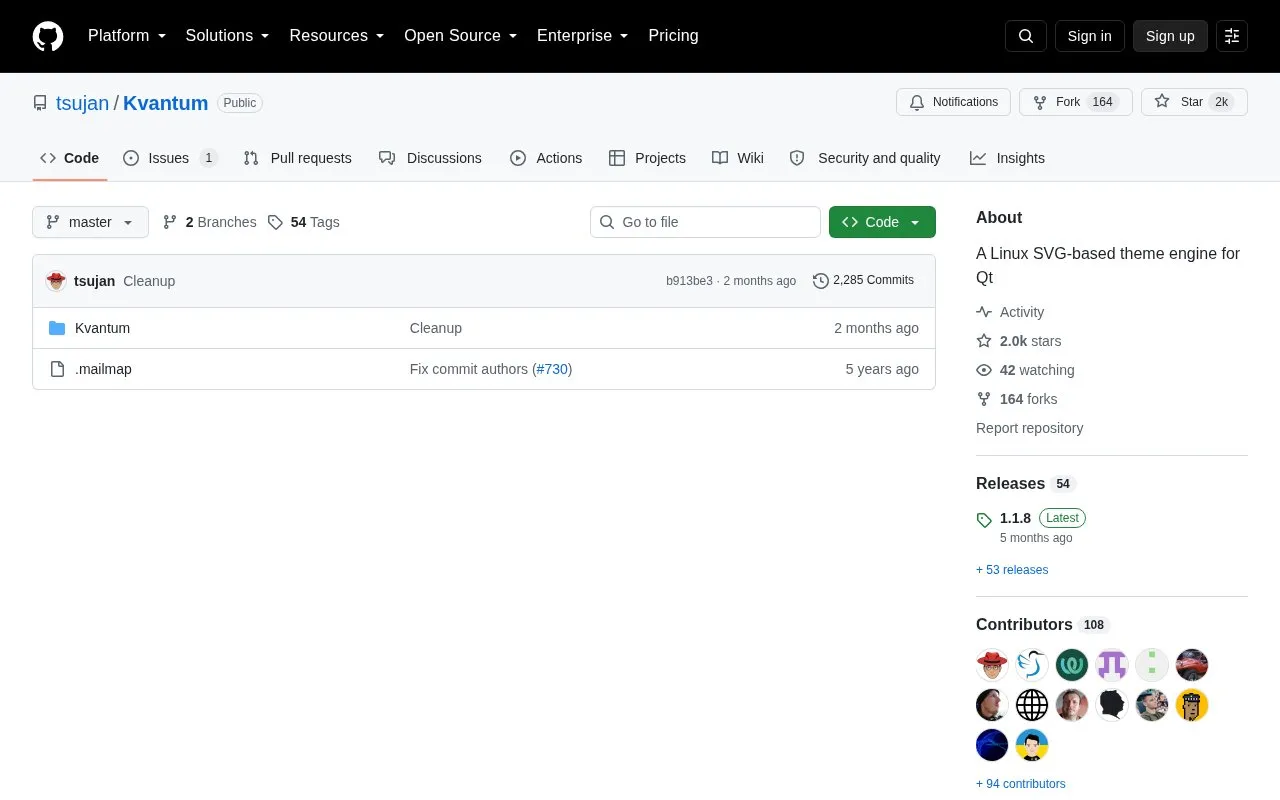
Task: Click the Sign in button
Action: click(1089, 36)
